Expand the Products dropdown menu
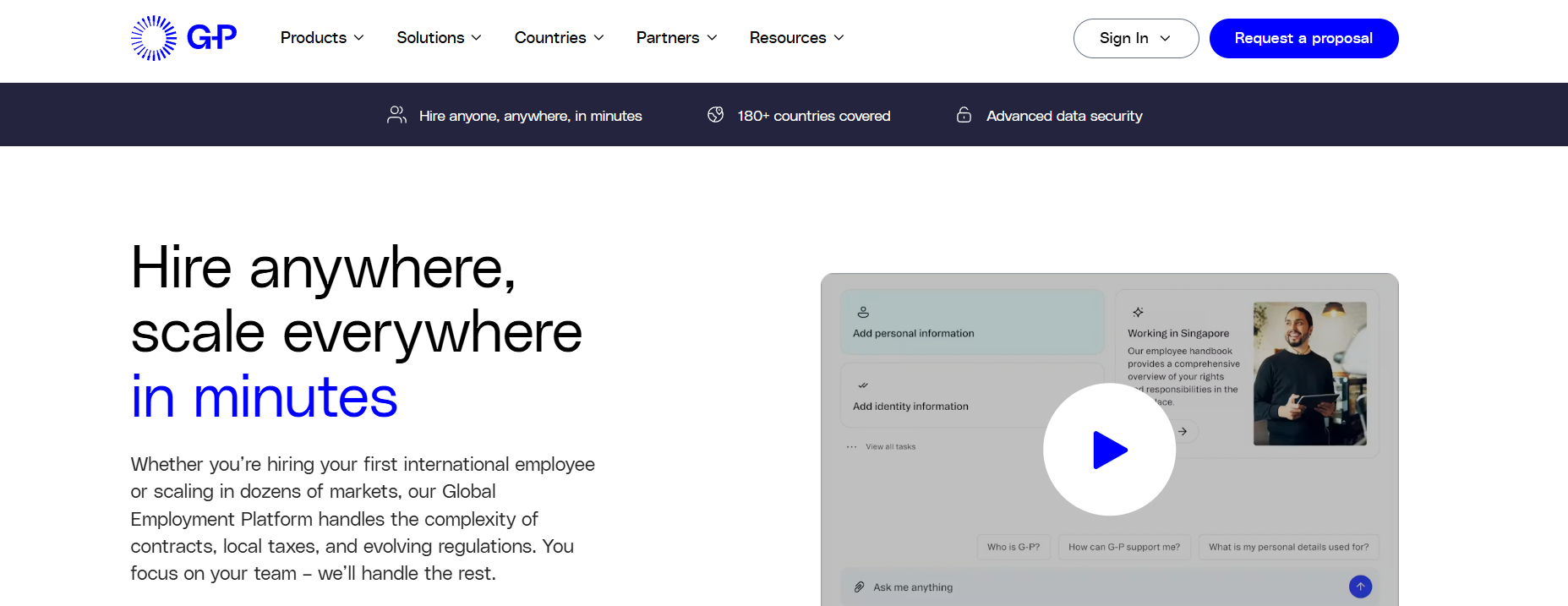1568x606 pixels. pyautogui.click(x=322, y=38)
